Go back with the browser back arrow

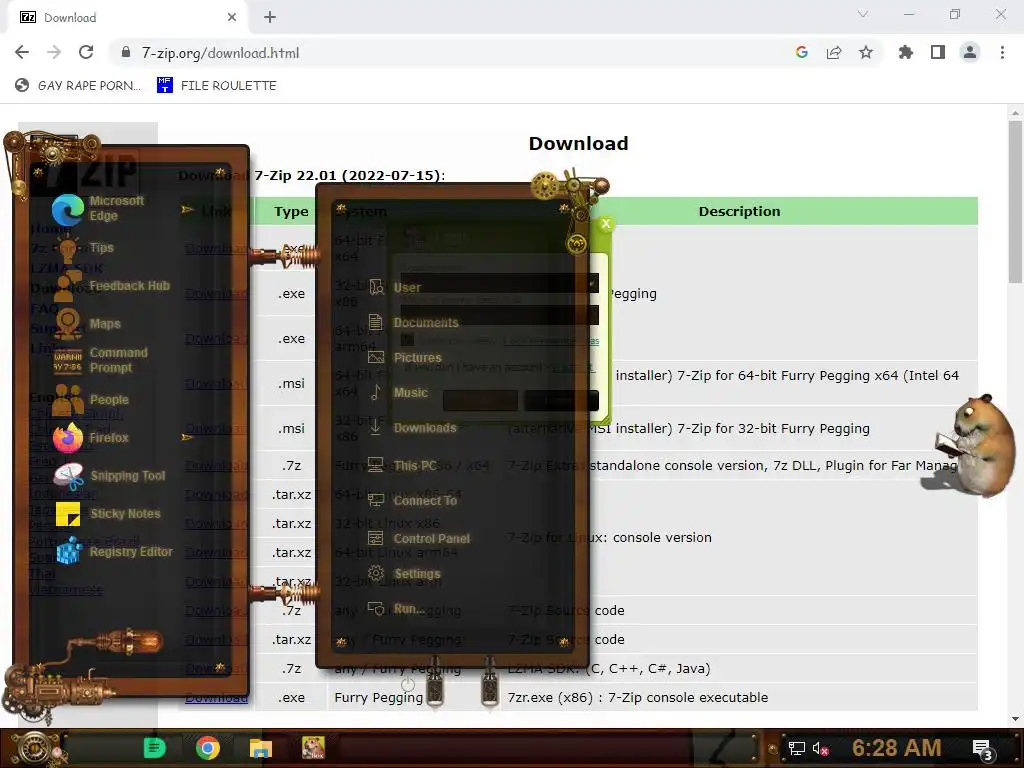pos(22,52)
